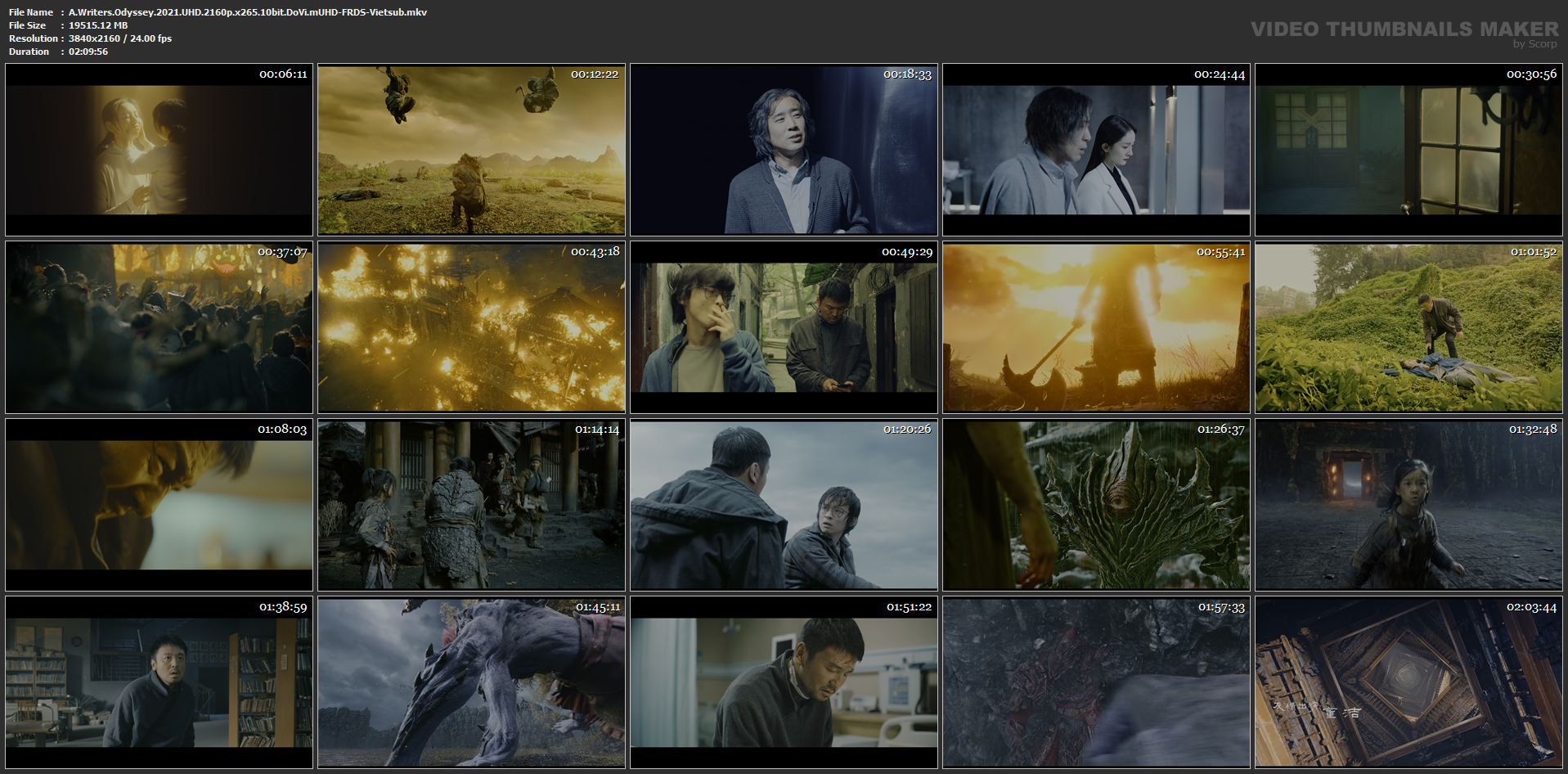Click the Resolution label

[x=34, y=38]
